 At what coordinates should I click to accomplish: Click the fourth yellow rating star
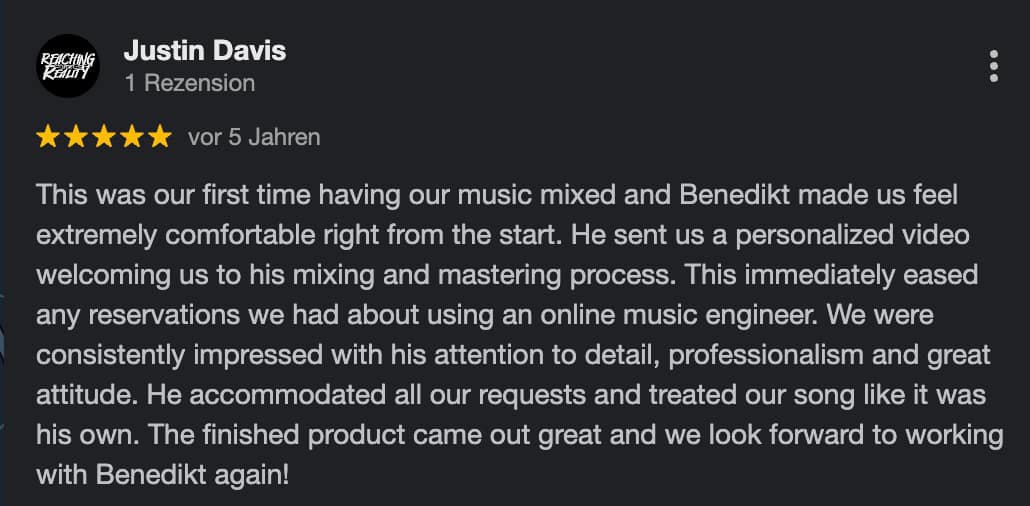pyautogui.click(x=132, y=138)
